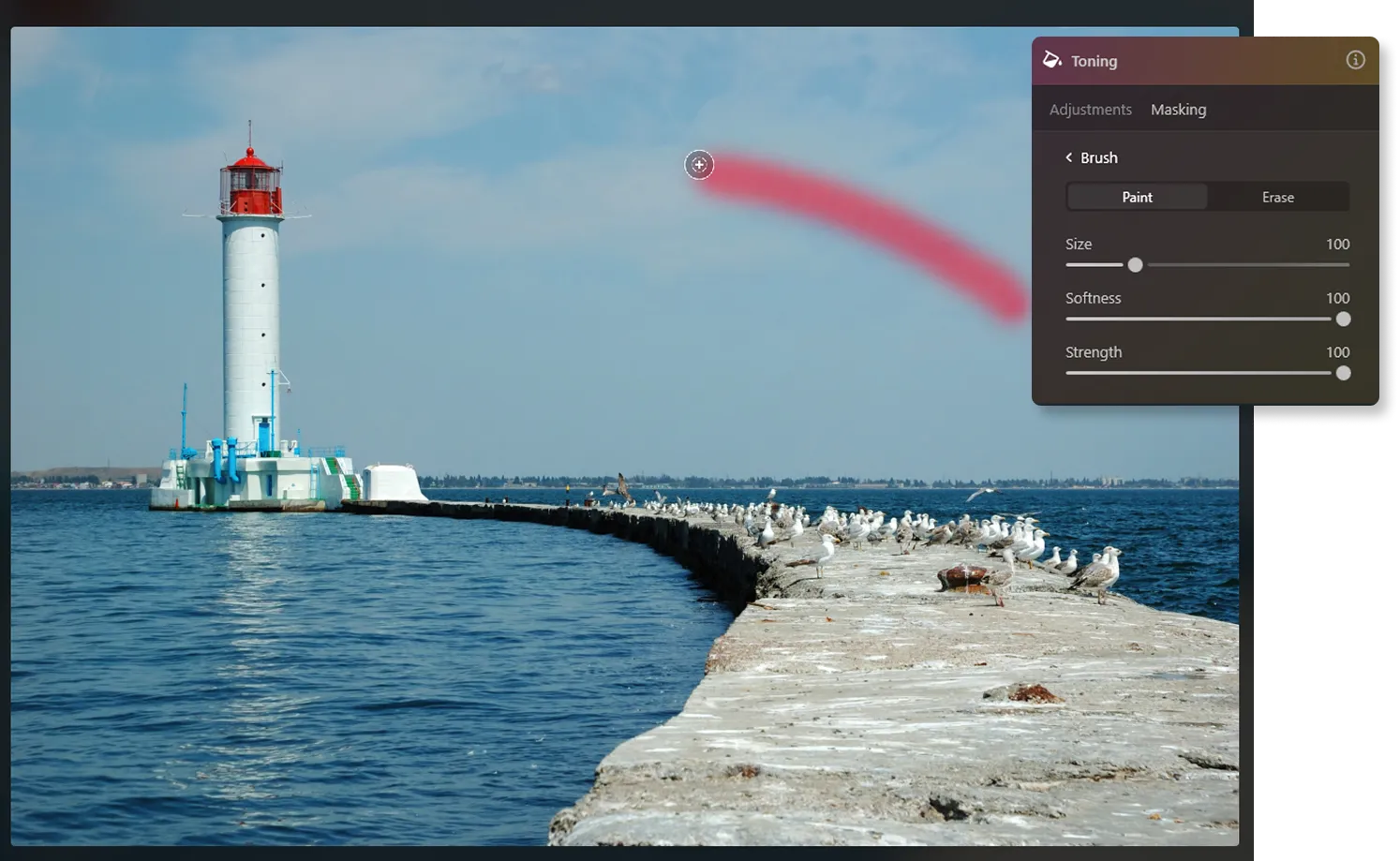Image resolution: width=1400 pixels, height=861 pixels.
Task: Click the Strength slider handle
Action: (x=1343, y=373)
